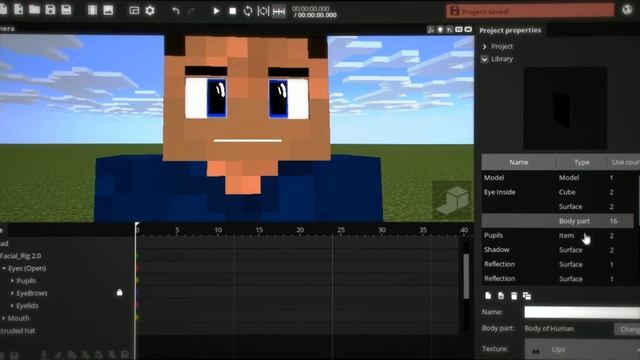Click the export image picture icon
This screenshot has height=360, width=640.
[x=108, y=10]
